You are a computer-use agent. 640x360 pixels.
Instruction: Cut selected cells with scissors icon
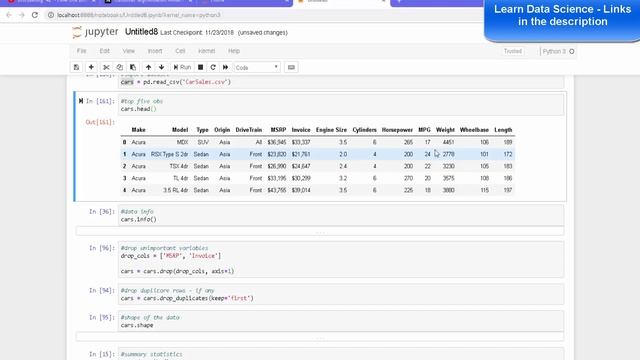[106, 67]
